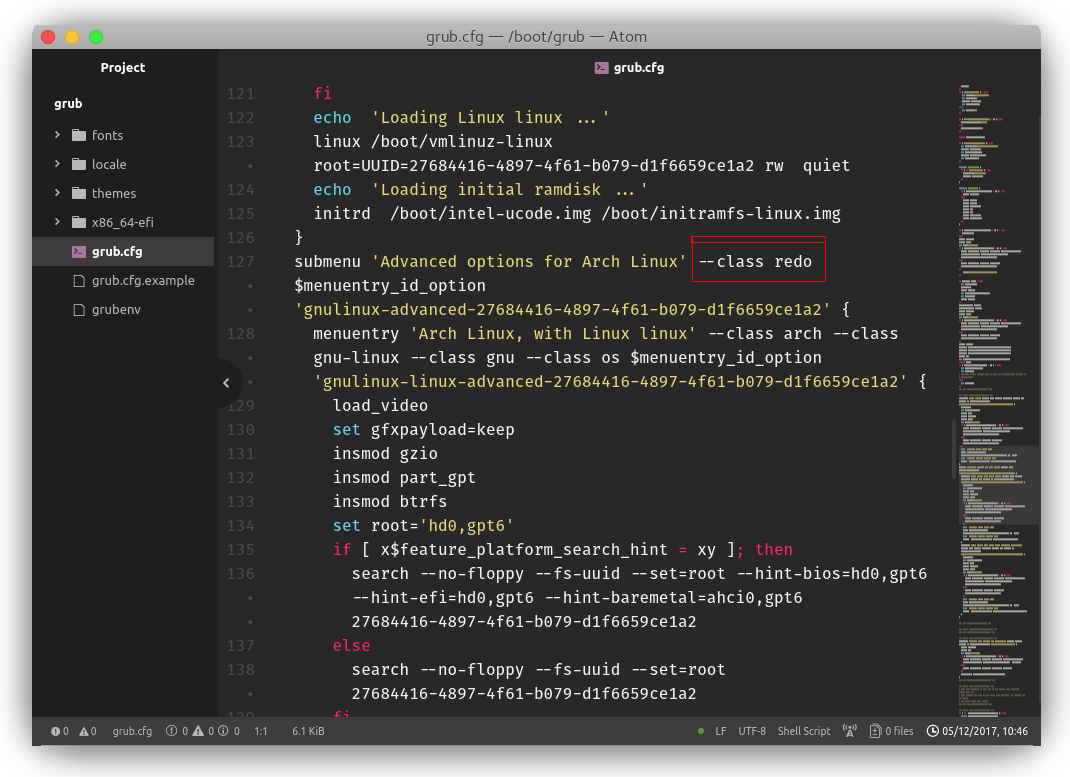1070x777 pixels.
Task: Click 'insmod btrfs' line
Action: tap(390, 501)
